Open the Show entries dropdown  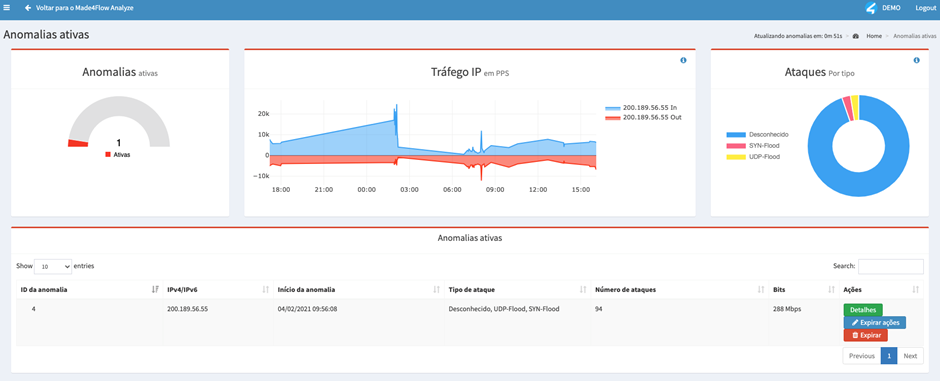[x=53, y=266]
